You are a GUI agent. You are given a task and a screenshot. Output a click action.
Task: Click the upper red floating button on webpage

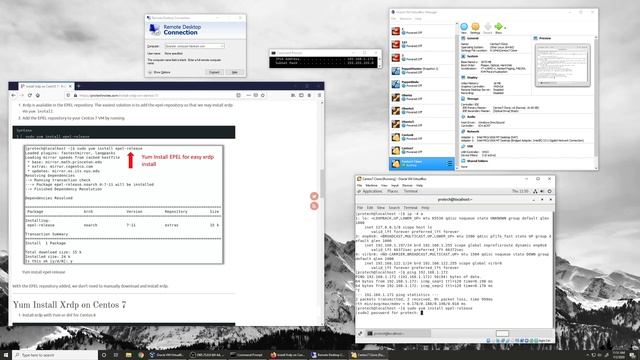click(314, 196)
